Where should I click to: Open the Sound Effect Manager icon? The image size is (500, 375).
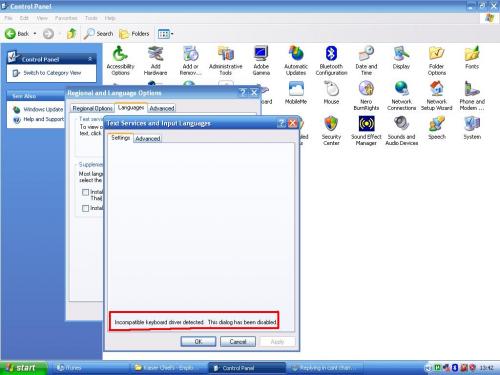366,131
